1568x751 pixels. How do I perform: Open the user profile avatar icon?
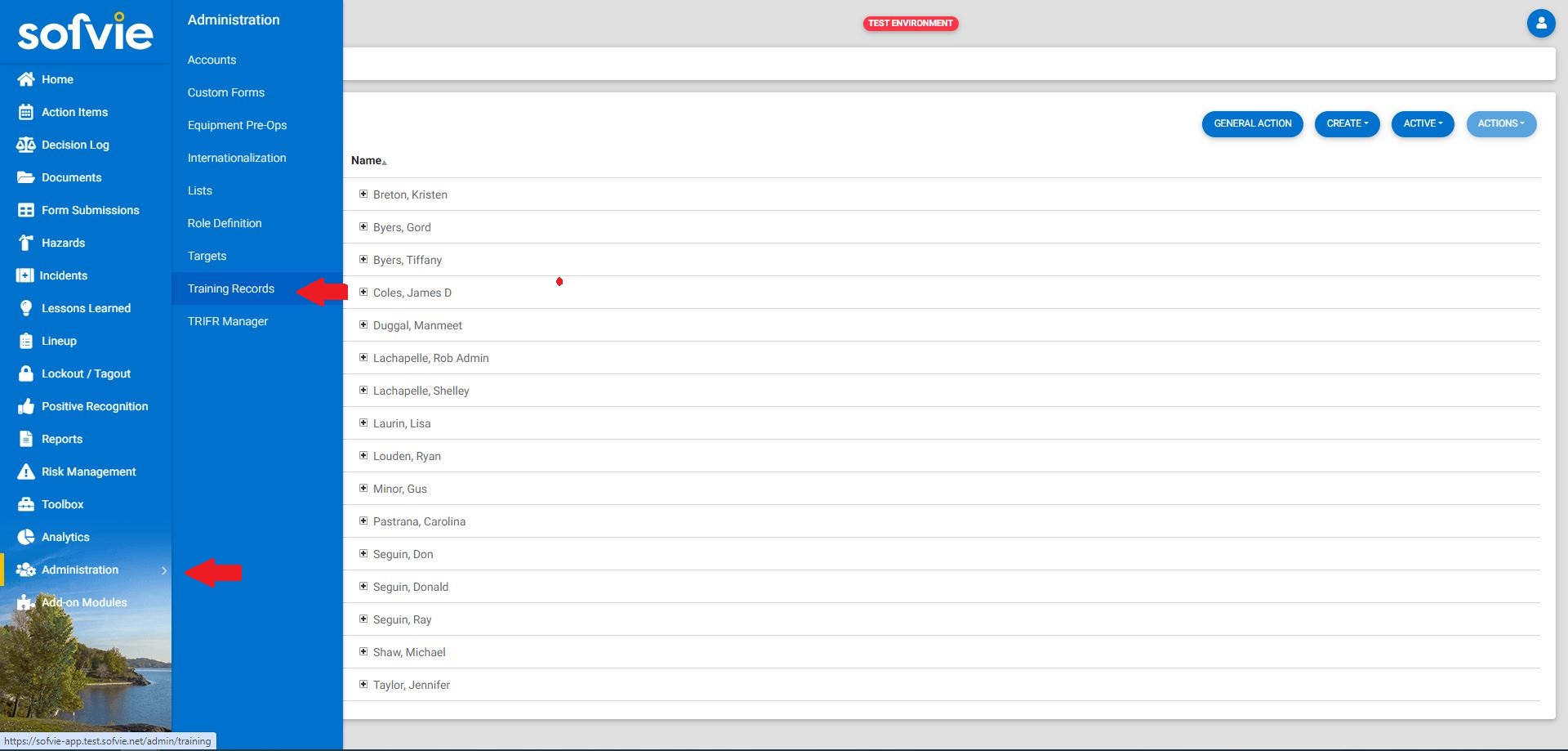[1540, 23]
